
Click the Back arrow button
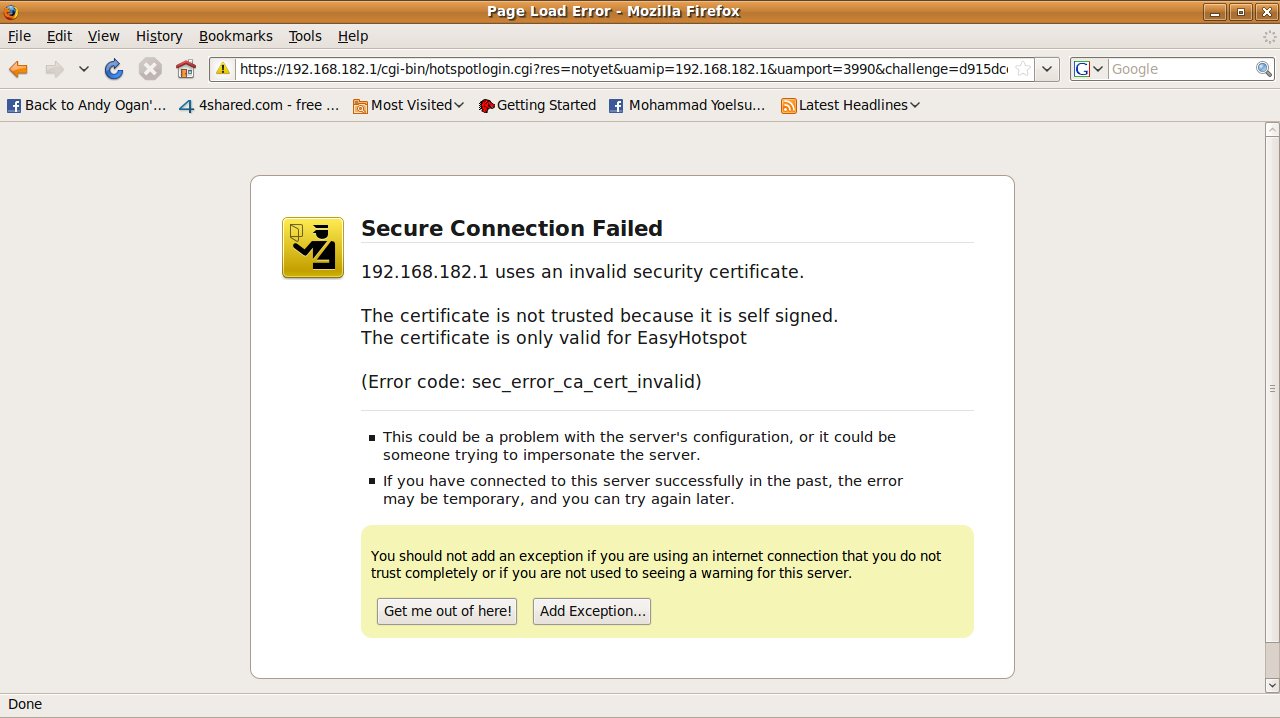[x=18, y=69]
